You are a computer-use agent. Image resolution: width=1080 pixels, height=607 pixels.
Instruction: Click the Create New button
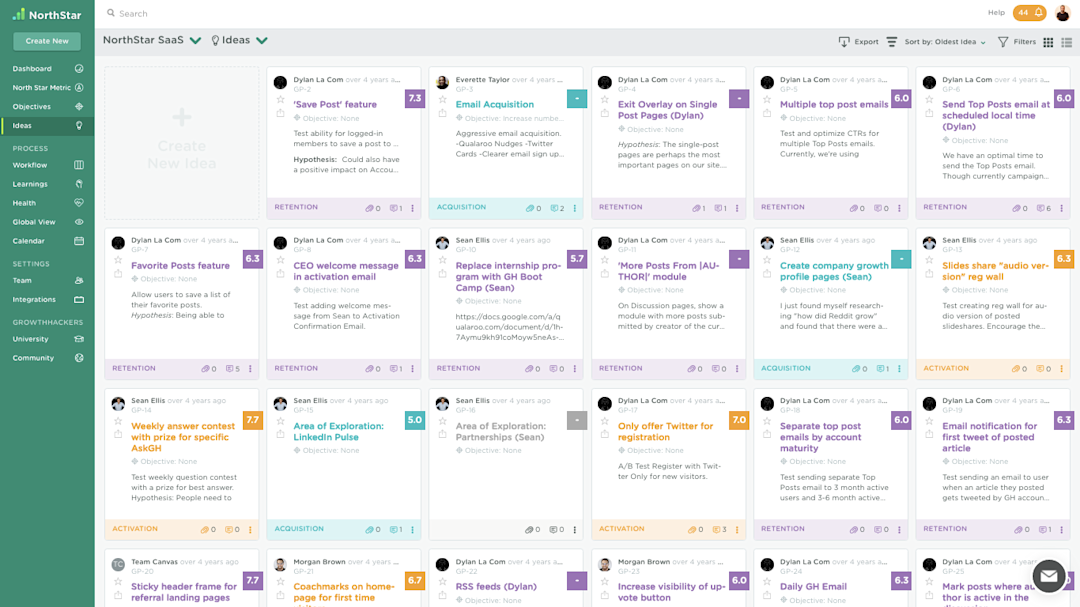(x=47, y=41)
